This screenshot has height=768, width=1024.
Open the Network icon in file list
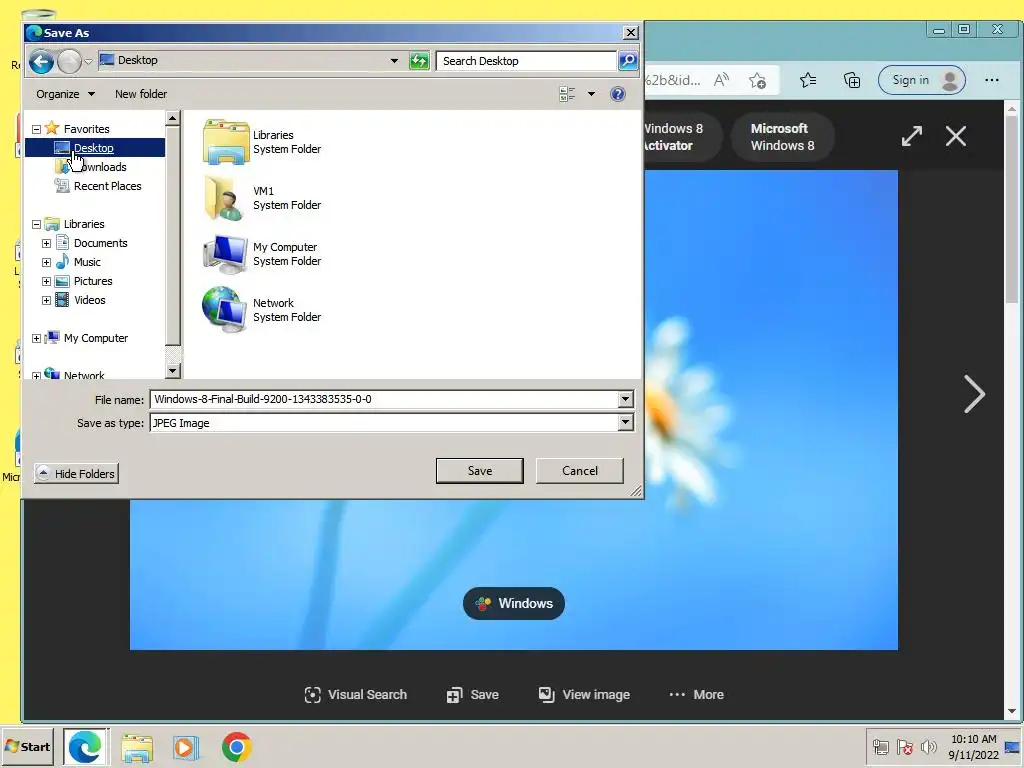225,310
